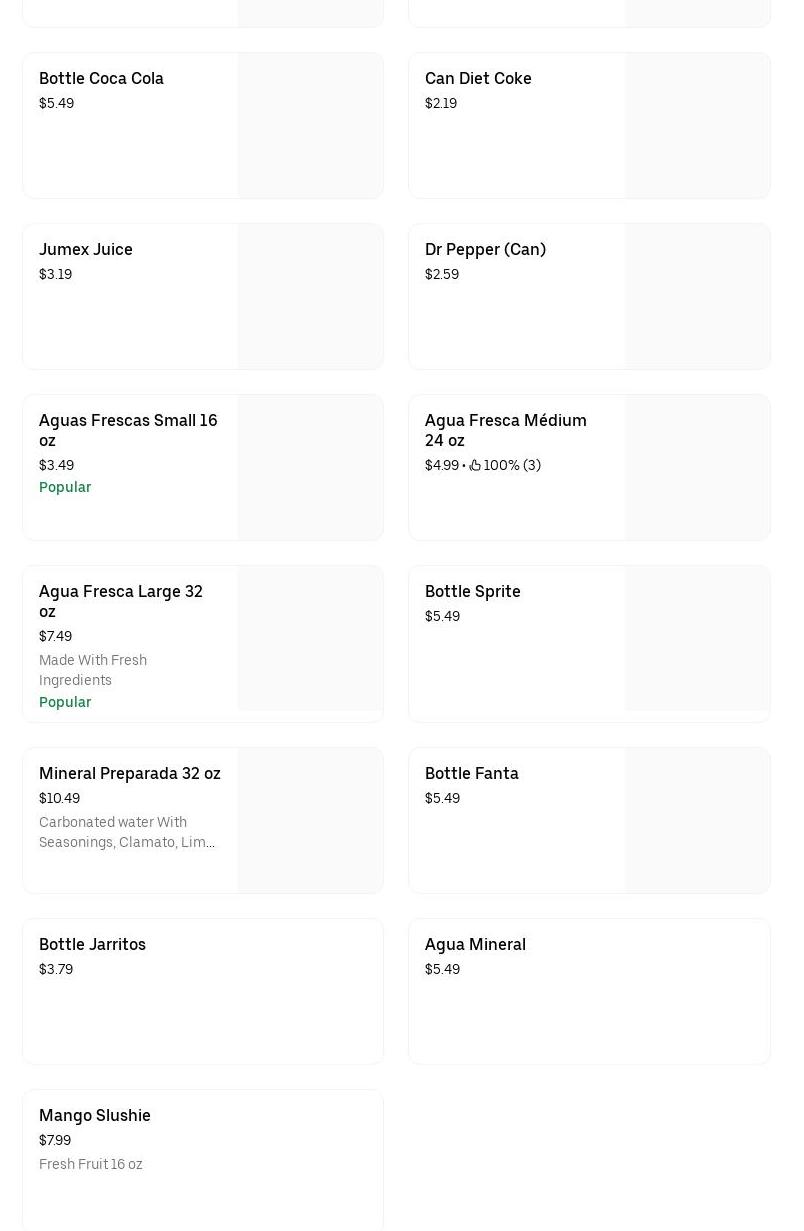
Task: Click the thumbs-up rating icon on Agua Fresca Médium
Action: click(x=475, y=465)
